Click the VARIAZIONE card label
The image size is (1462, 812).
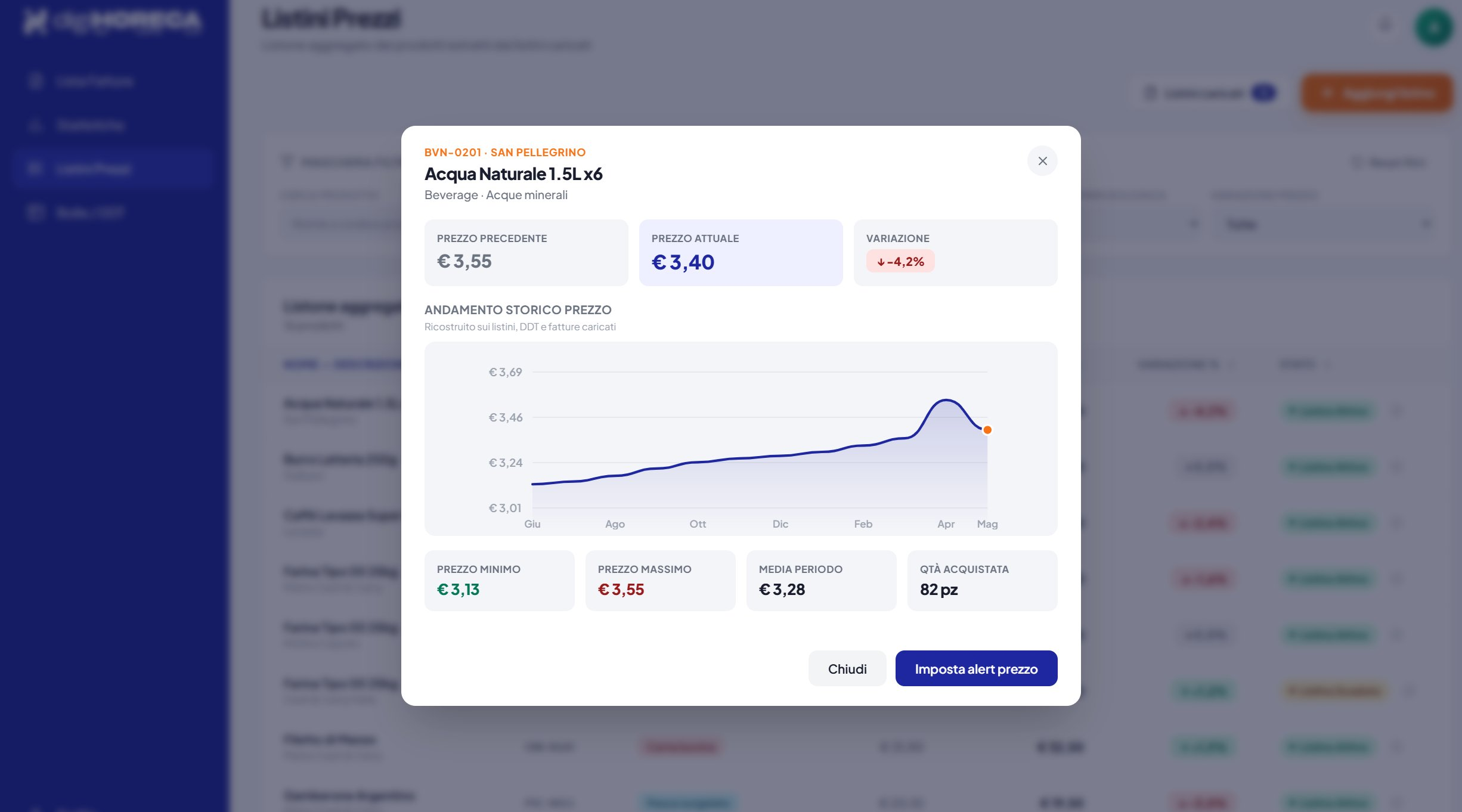click(897, 238)
